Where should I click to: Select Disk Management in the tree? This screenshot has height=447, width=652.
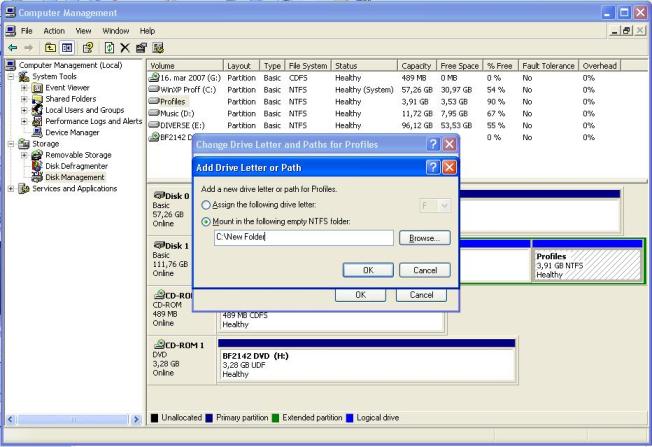coord(75,178)
